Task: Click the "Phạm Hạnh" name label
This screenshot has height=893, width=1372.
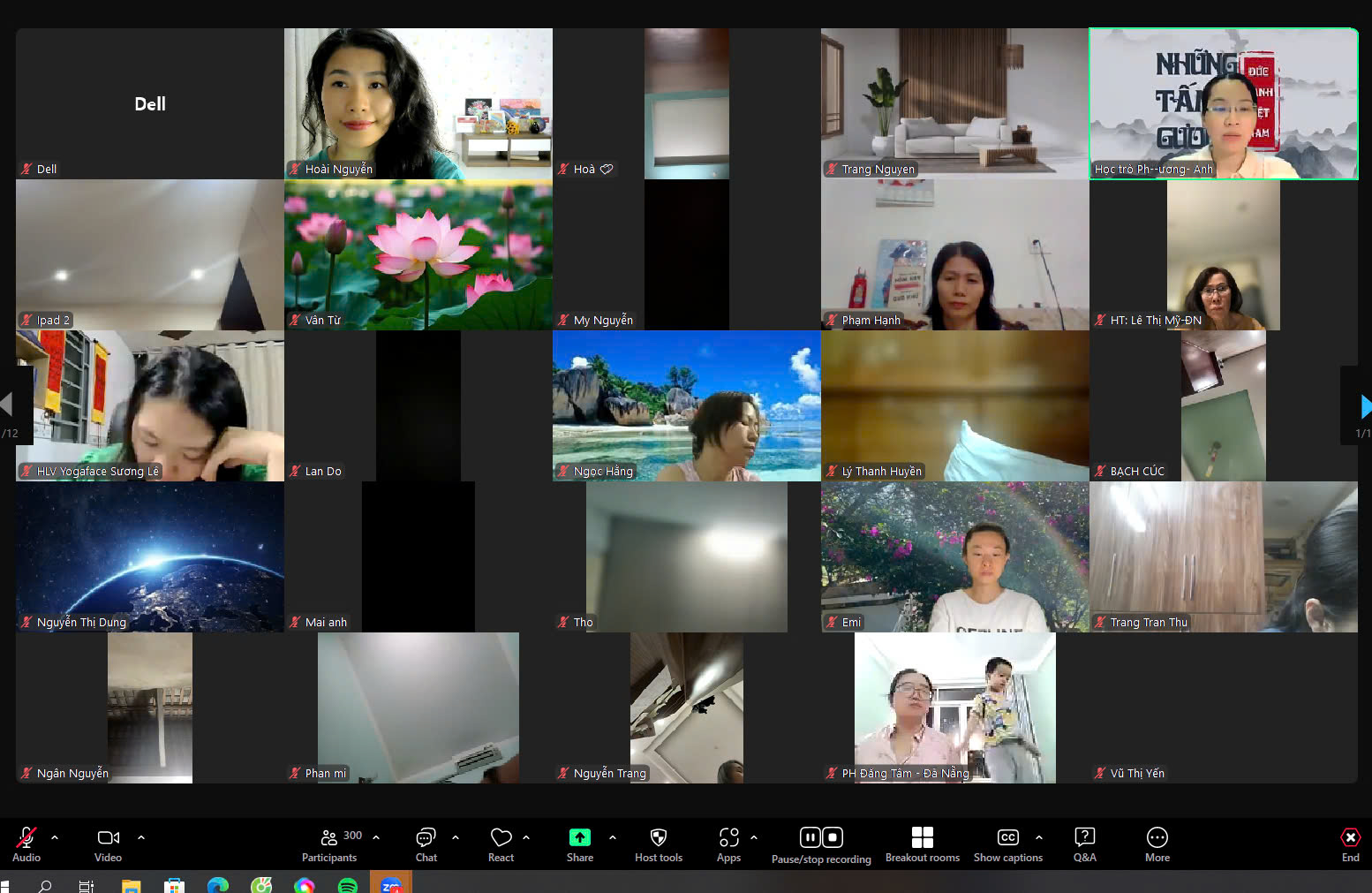Action: [x=871, y=320]
